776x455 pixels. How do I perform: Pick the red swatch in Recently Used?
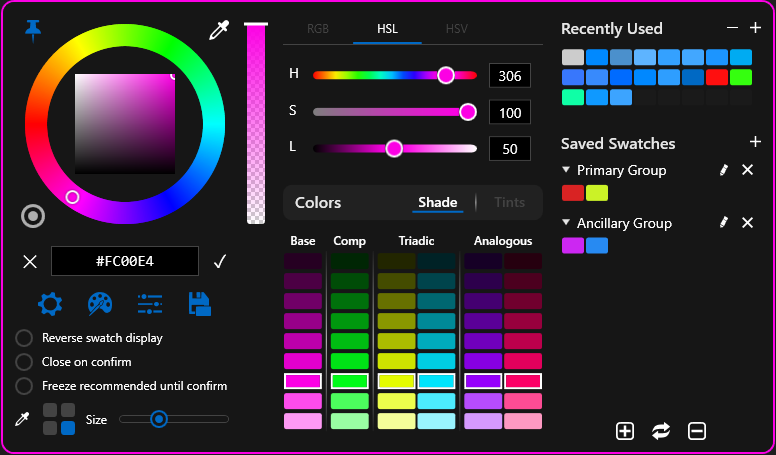717,77
